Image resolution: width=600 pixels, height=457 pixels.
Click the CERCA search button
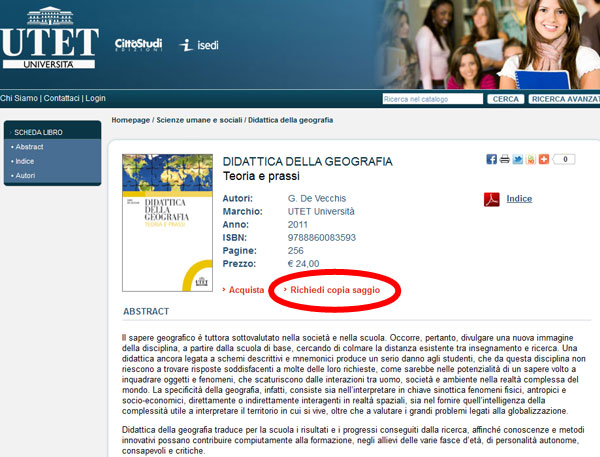[505, 99]
